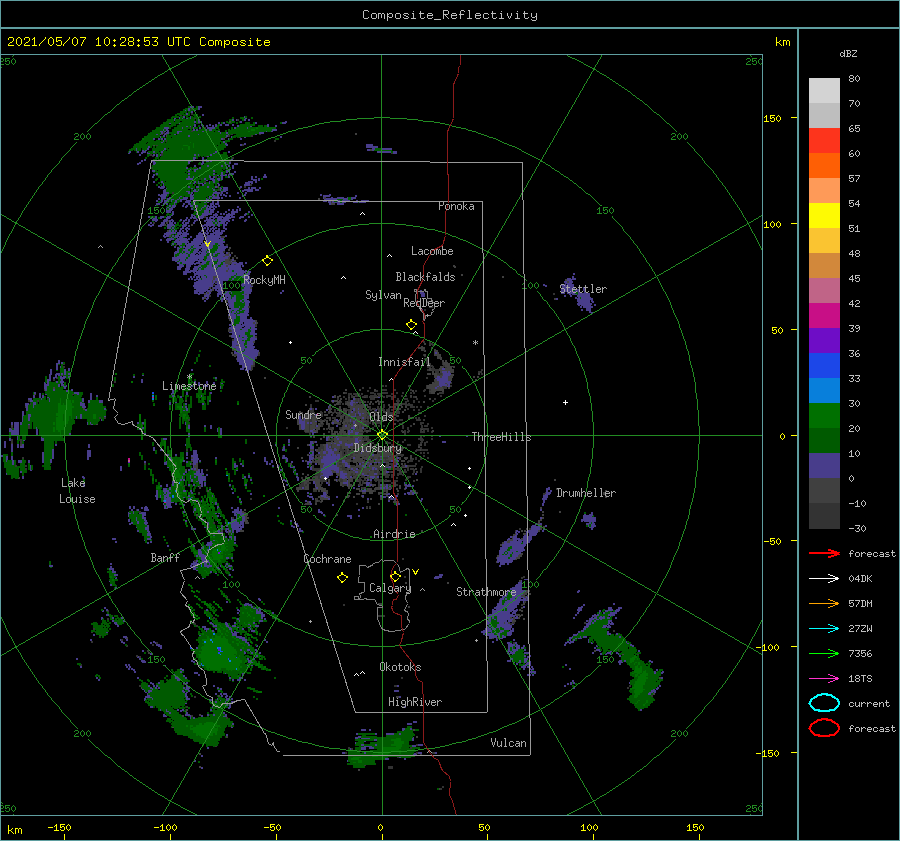Viewport: 900px width, 841px height.
Task: Click the red forecast arrow in legend
Action: pos(824,553)
